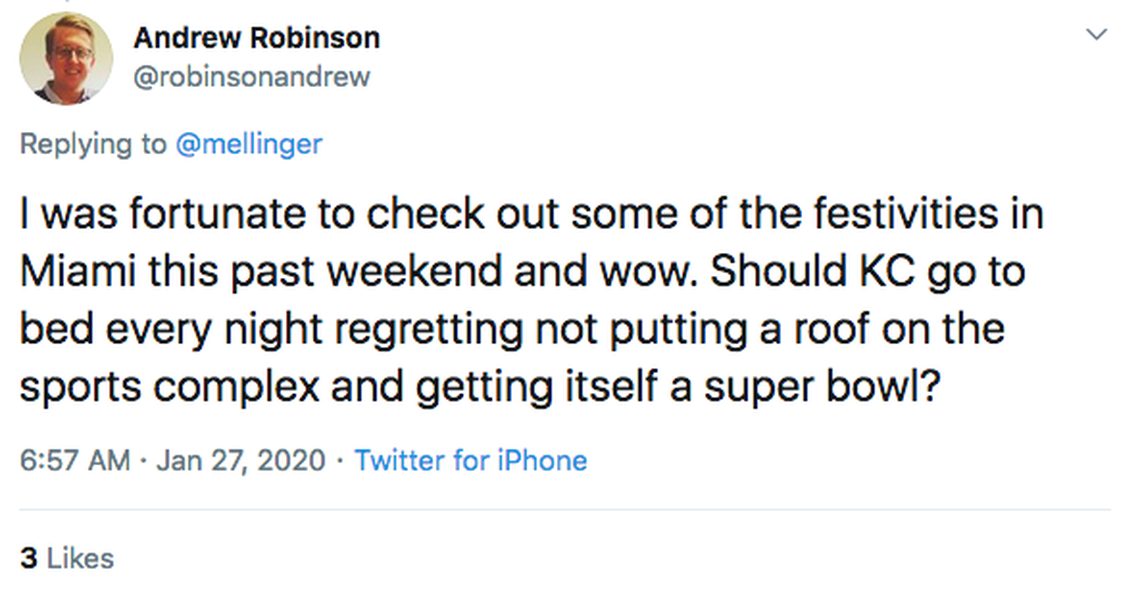Image resolution: width=1140 pixels, height=599 pixels.
Task: Click the Jan 27, 2020 date
Action: [240, 461]
